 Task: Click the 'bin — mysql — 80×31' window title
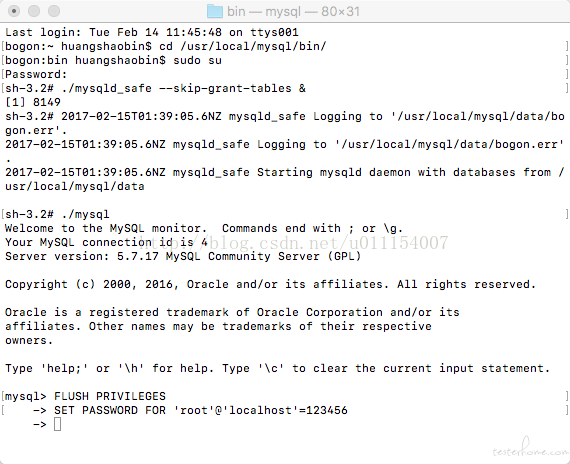point(293,11)
